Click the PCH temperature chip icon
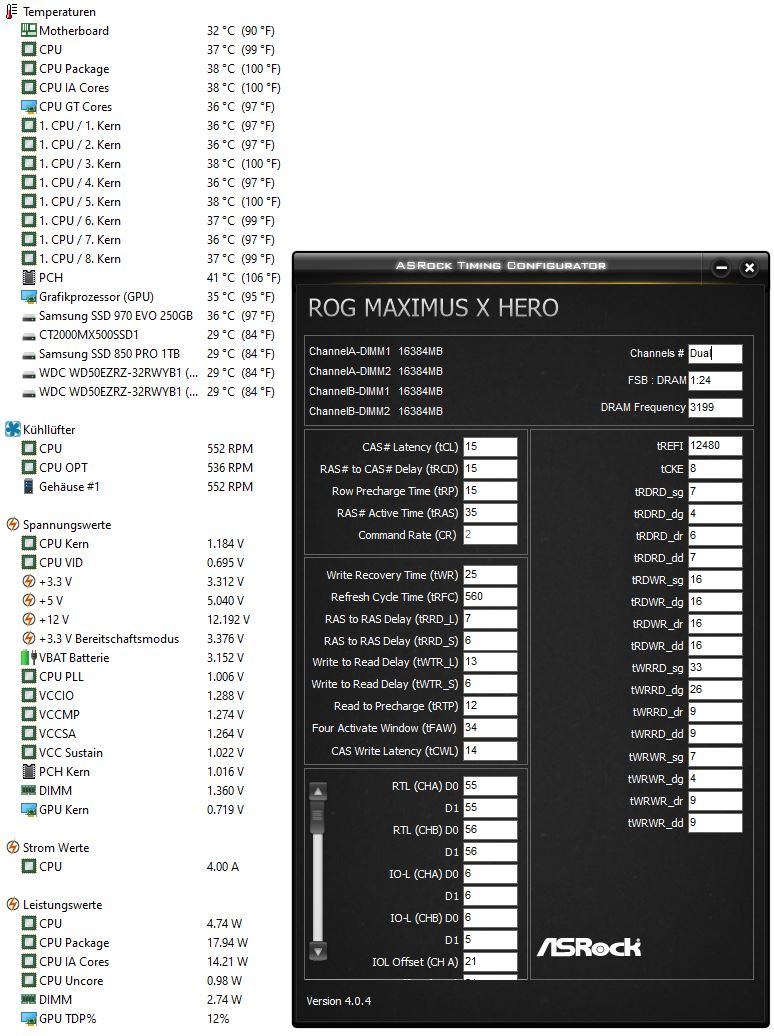Viewport: 774px width, 1036px height. pos(28,278)
